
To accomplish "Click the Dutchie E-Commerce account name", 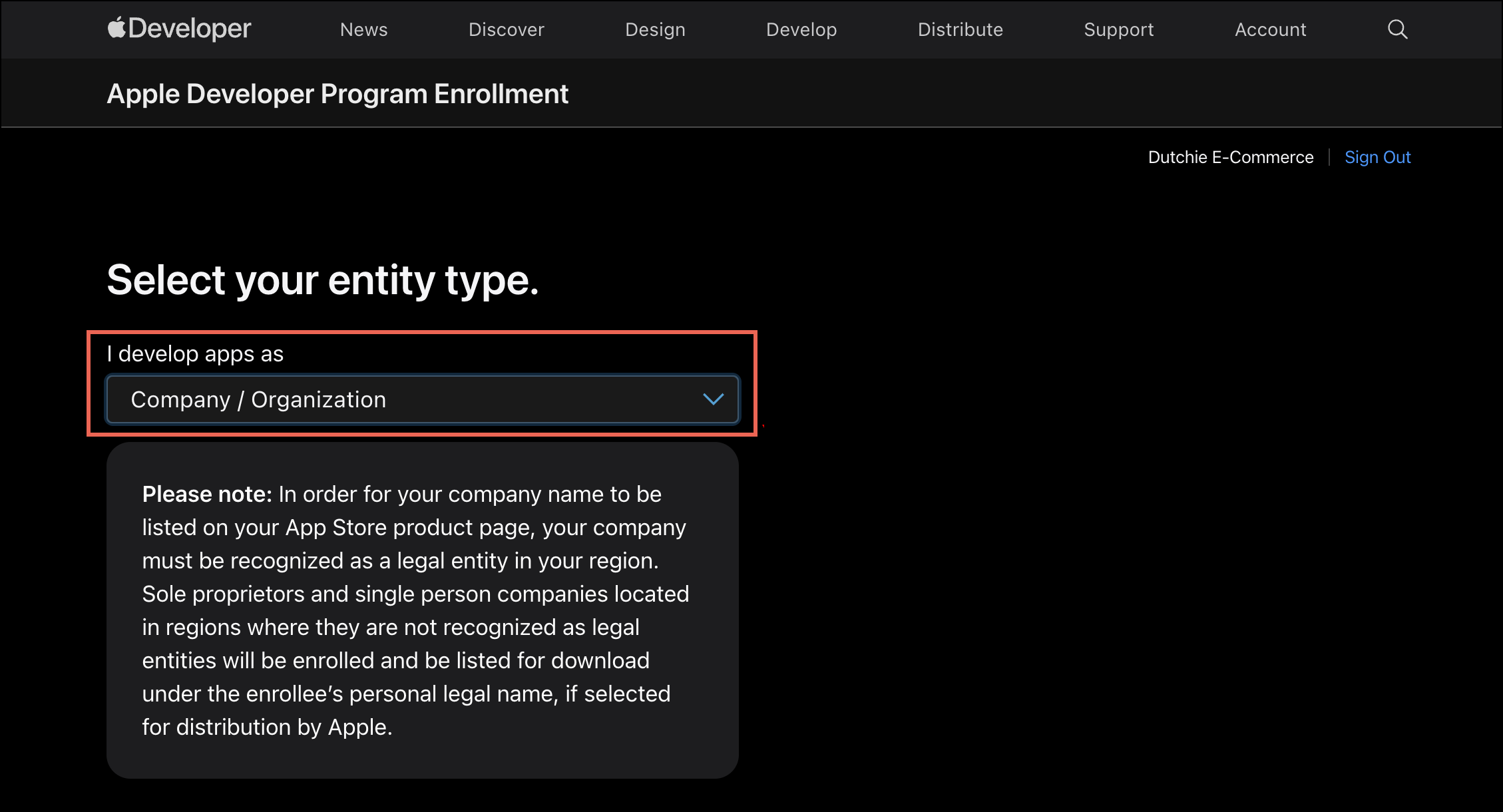I will point(1231,157).
